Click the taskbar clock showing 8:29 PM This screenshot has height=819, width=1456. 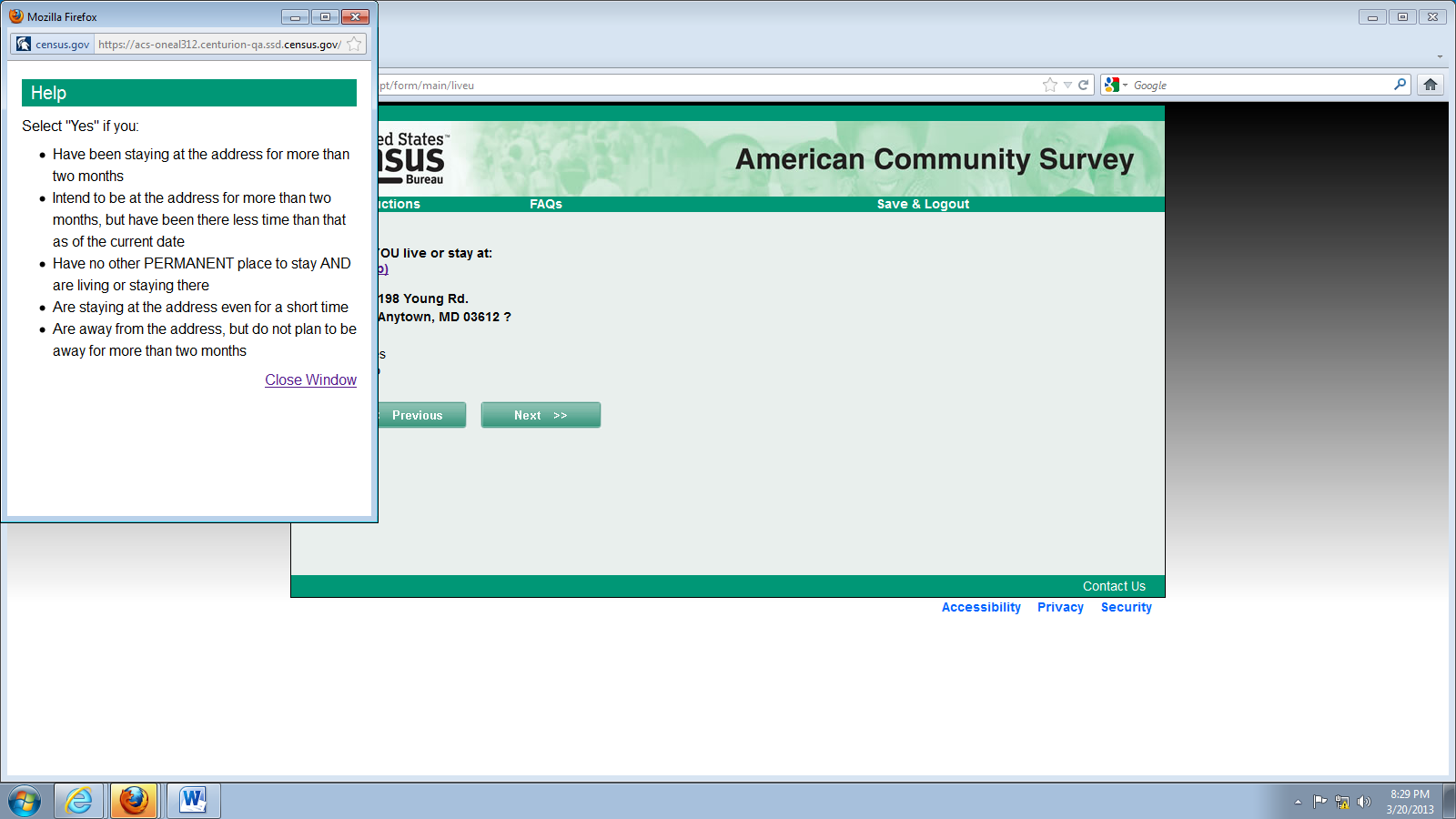pyautogui.click(x=1410, y=801)
